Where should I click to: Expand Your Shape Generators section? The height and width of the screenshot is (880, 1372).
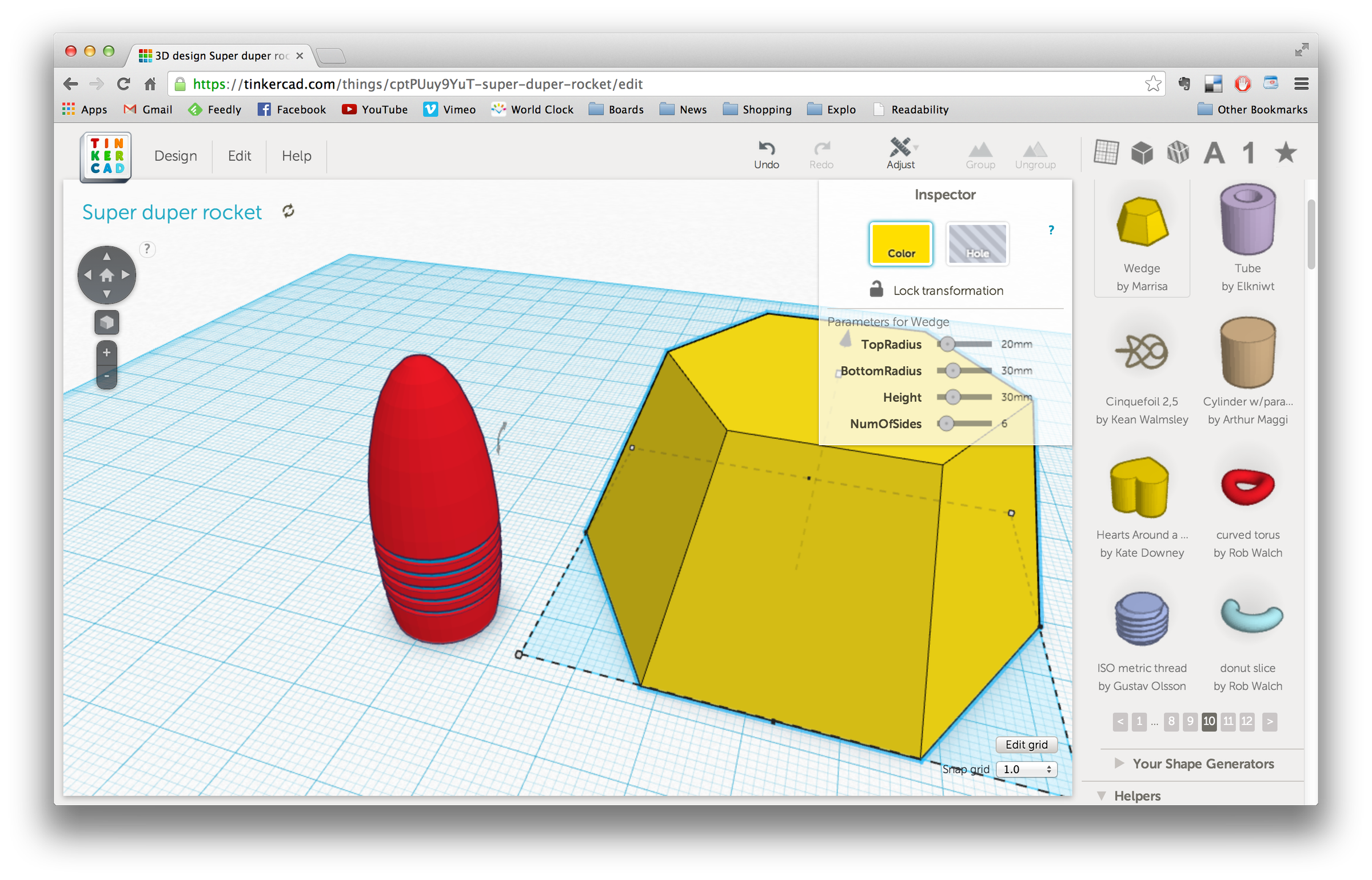click(1203, 764)
